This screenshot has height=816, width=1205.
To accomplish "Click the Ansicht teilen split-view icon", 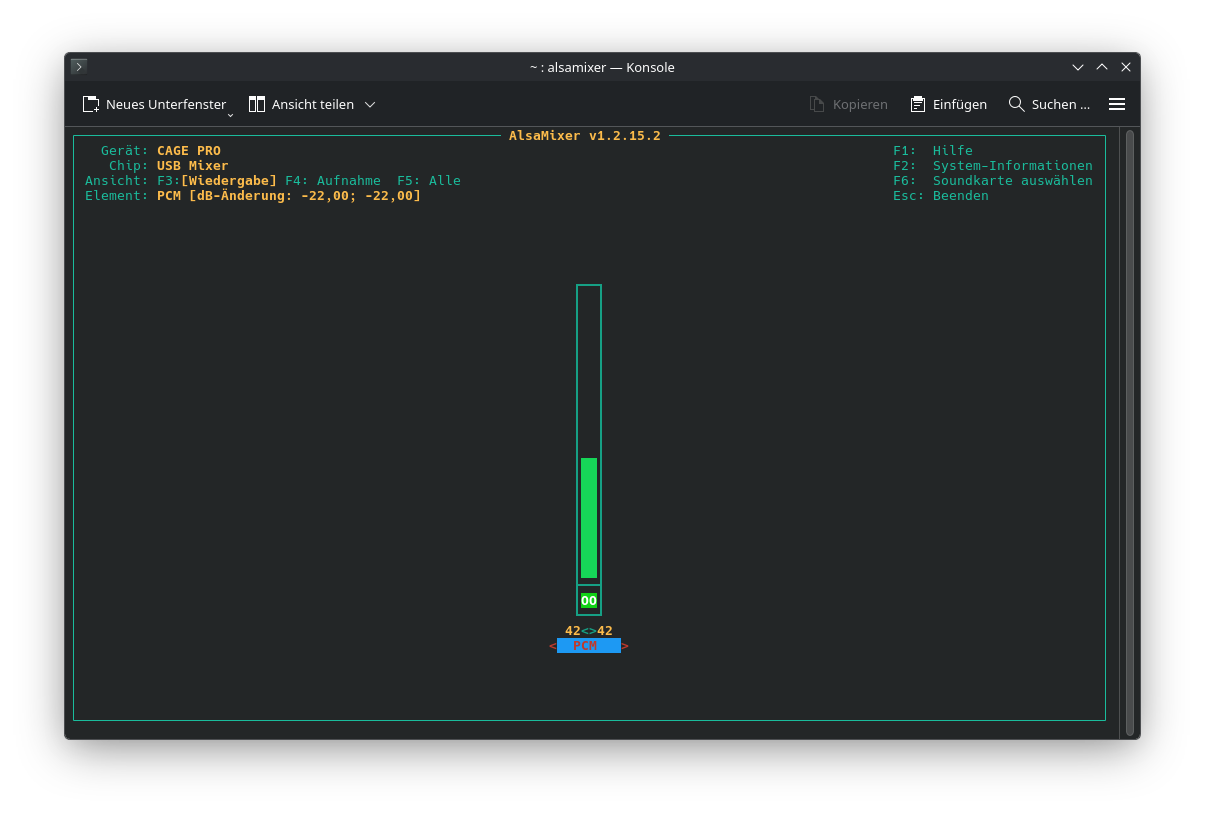I will (x=255, y=103).
